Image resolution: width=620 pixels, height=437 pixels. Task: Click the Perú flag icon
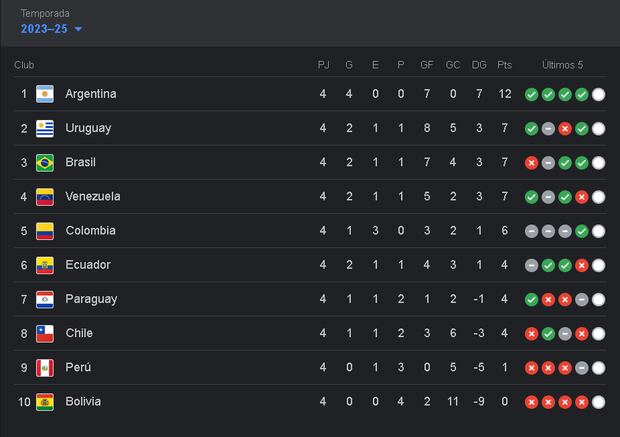coord(44,367)
